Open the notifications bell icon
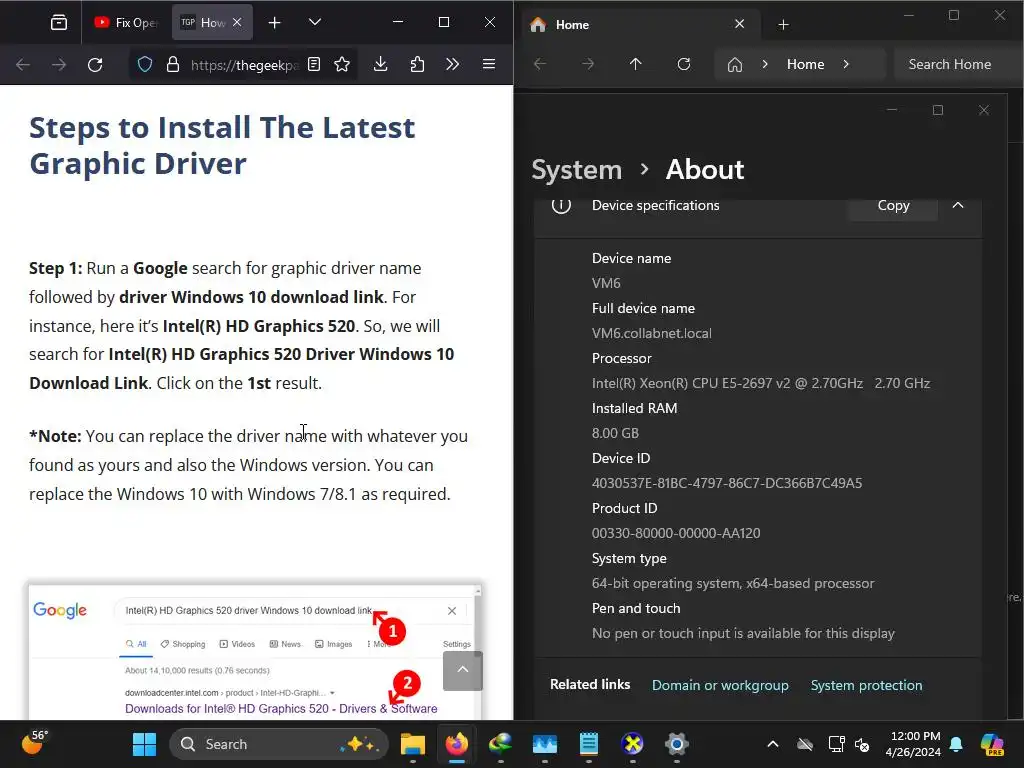The width and height of the screenshot is (1024, 768). pos(956,744)
